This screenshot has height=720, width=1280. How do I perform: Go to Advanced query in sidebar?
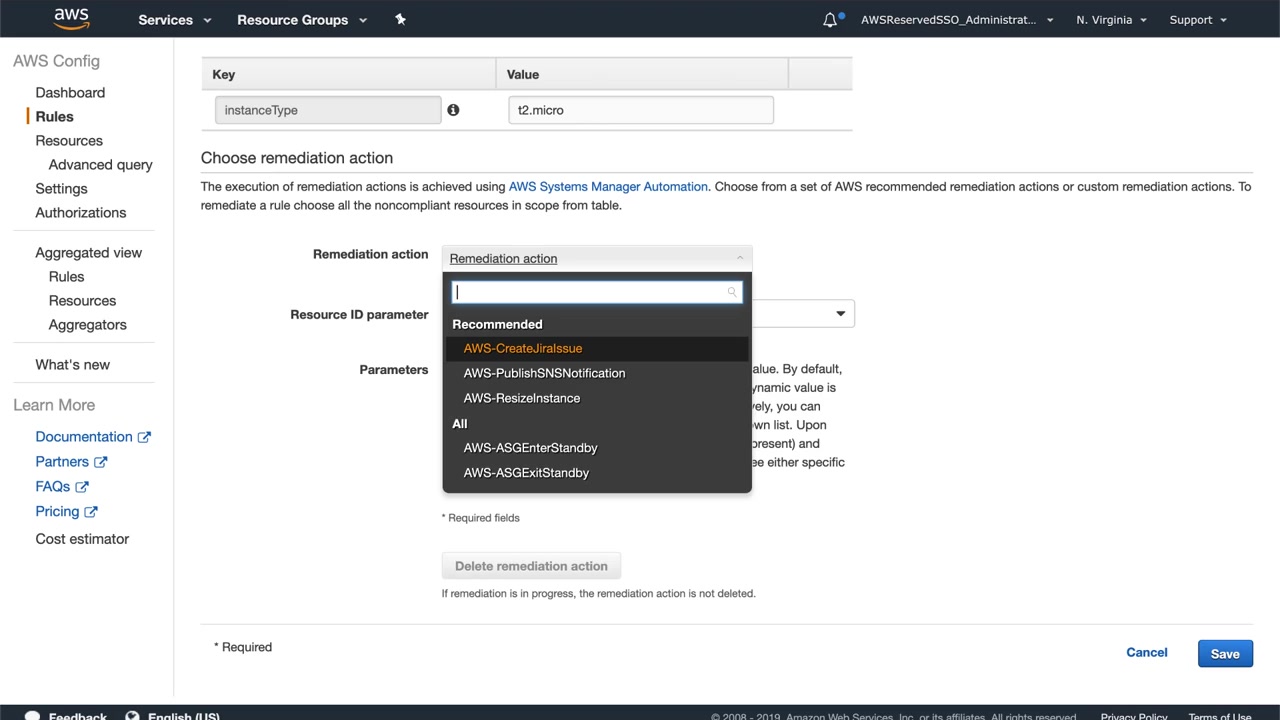(x=100, y=165)
